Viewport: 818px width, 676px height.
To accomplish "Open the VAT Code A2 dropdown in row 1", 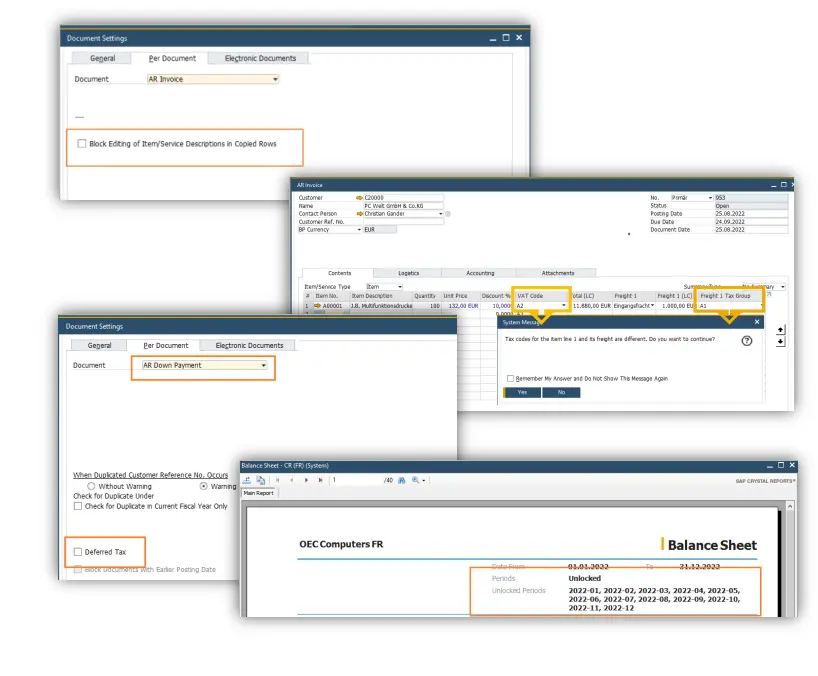I will 563,306.
